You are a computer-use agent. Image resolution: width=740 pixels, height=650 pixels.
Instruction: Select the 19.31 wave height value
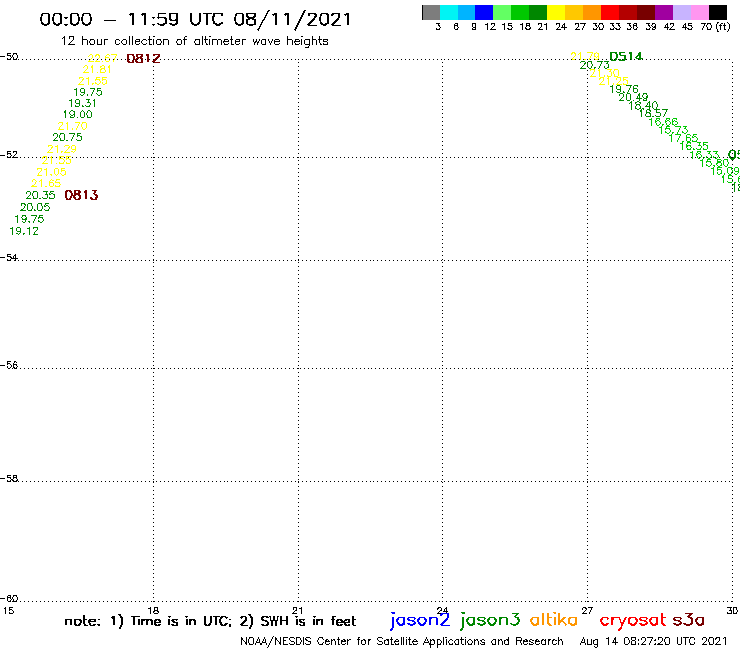pyautogui.click(x=82, y=103)
